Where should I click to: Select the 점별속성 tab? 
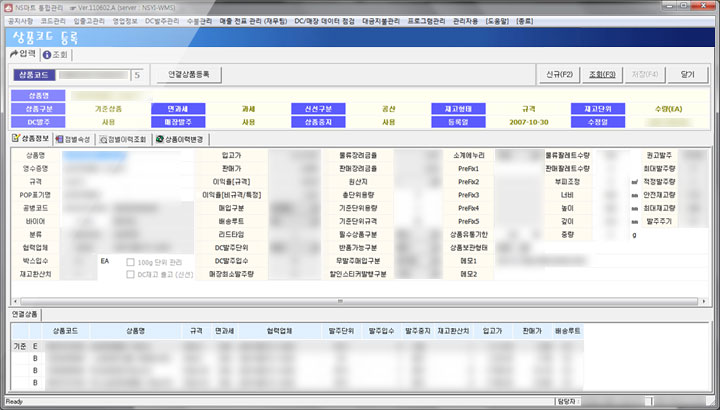[x=73, y=139]
